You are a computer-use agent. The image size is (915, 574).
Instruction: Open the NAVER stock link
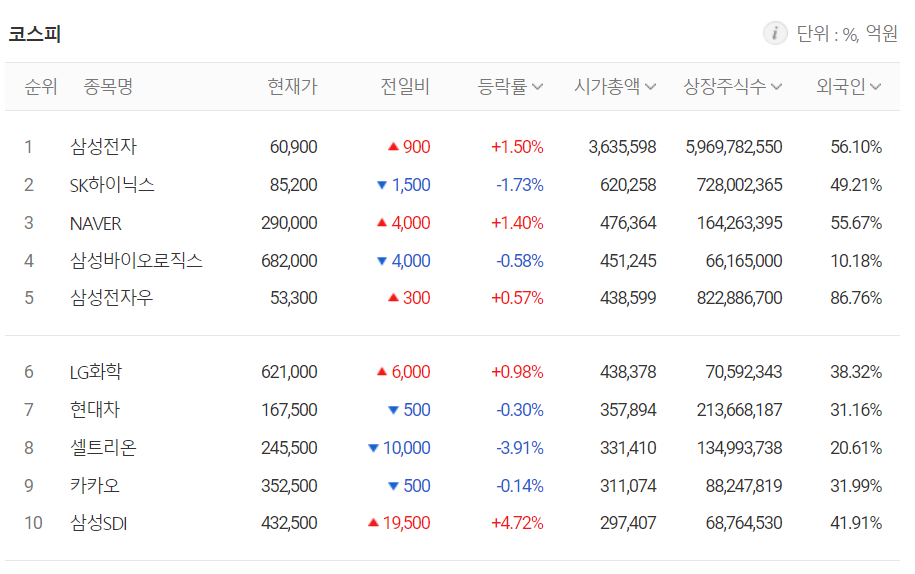click(96, 223)
